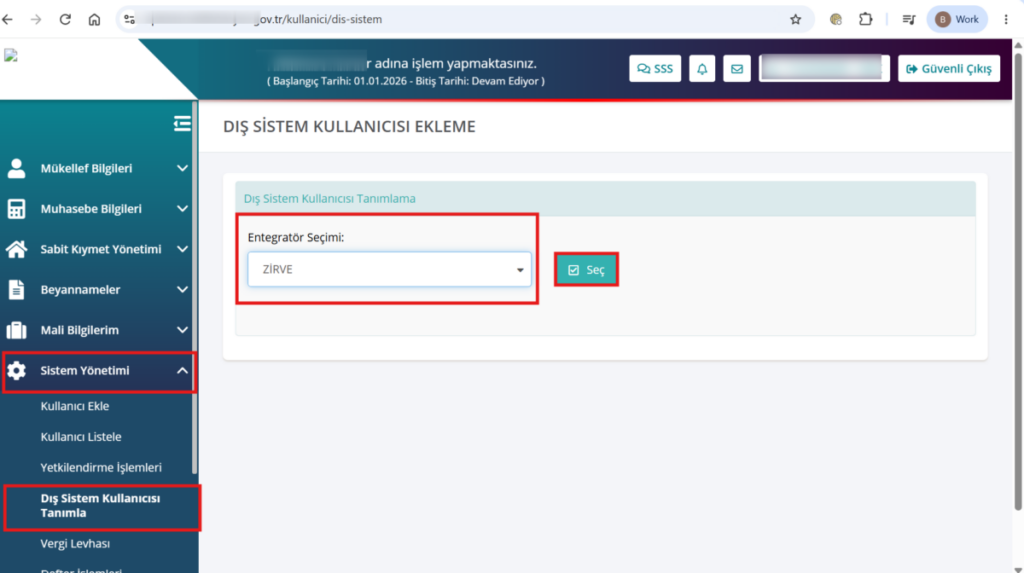Click the browser home icon
1024x573 pixels.
pos(94,20)
